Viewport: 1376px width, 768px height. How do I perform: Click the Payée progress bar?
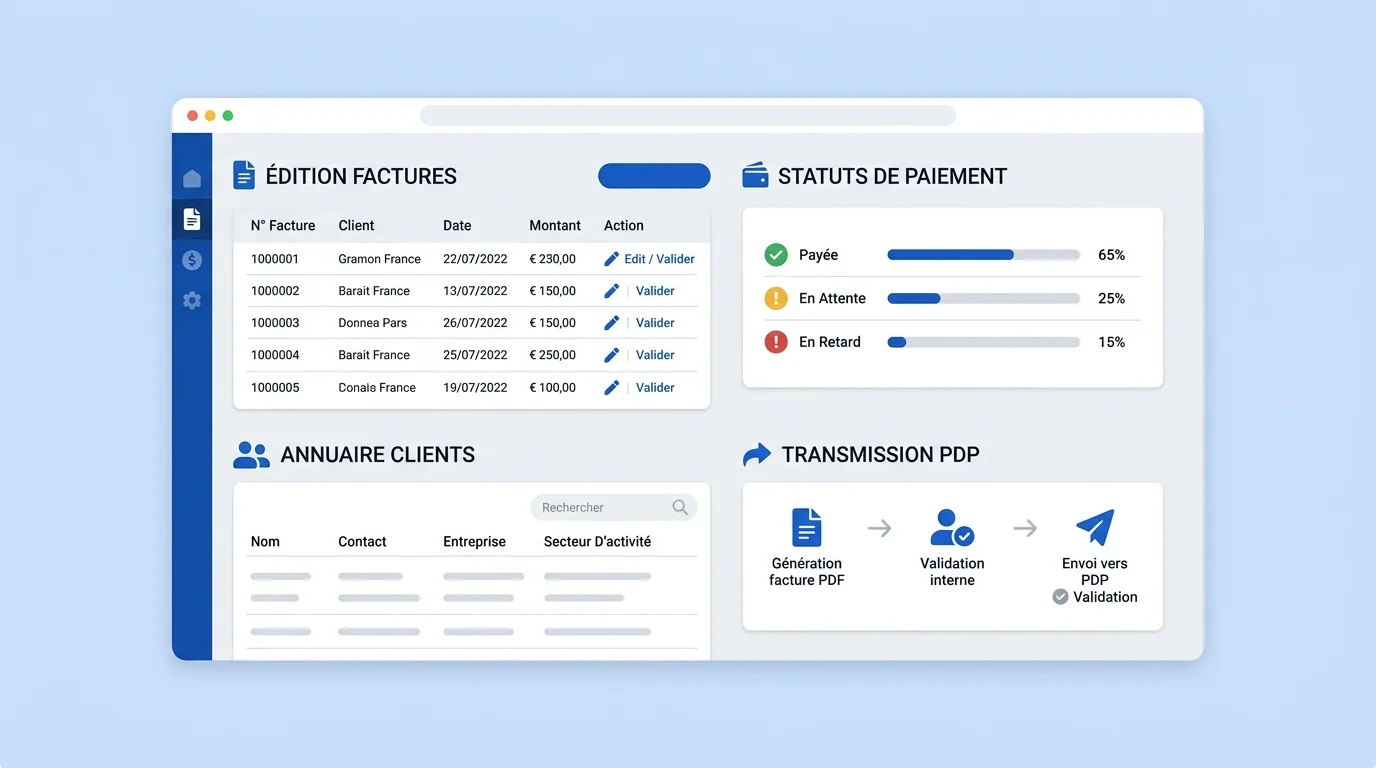pos(983,255)
